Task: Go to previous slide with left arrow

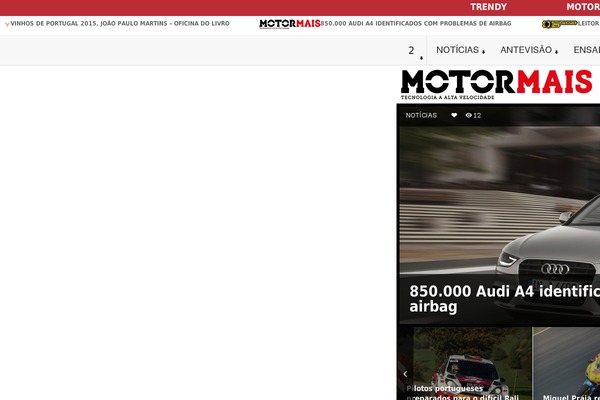Action: click(405, 374)
